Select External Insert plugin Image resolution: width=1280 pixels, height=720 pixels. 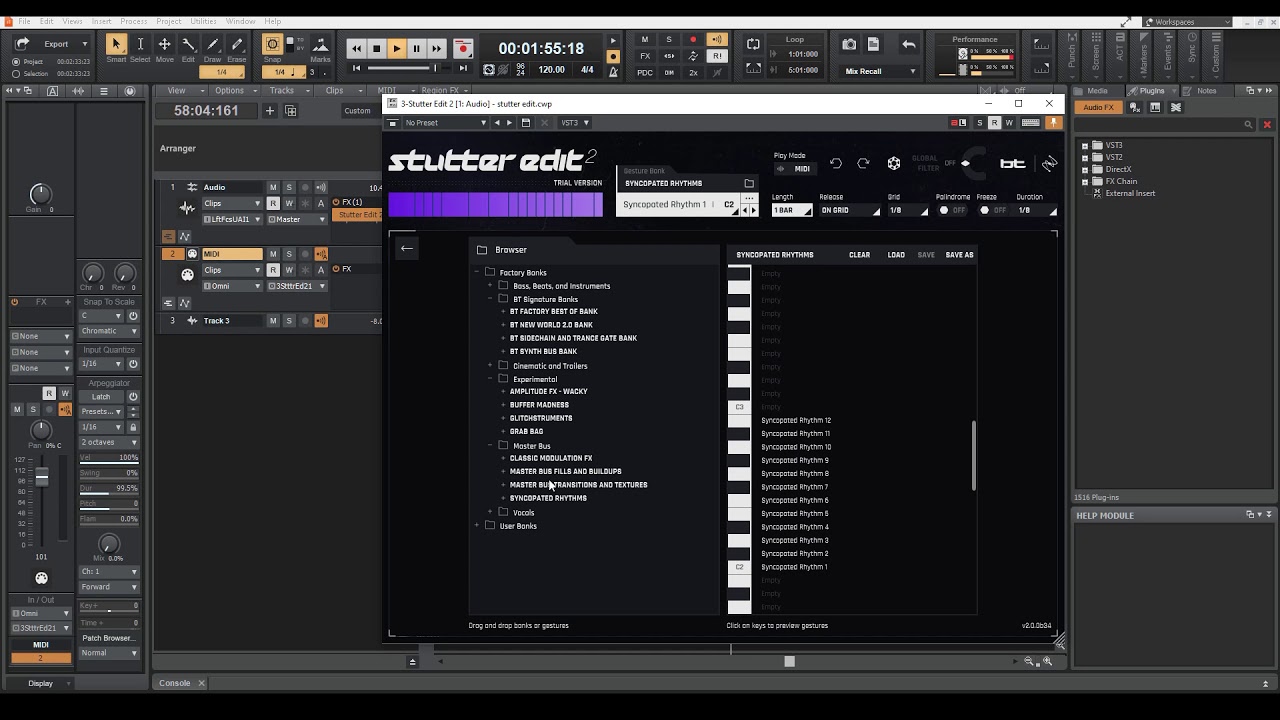click(1130, 193)
